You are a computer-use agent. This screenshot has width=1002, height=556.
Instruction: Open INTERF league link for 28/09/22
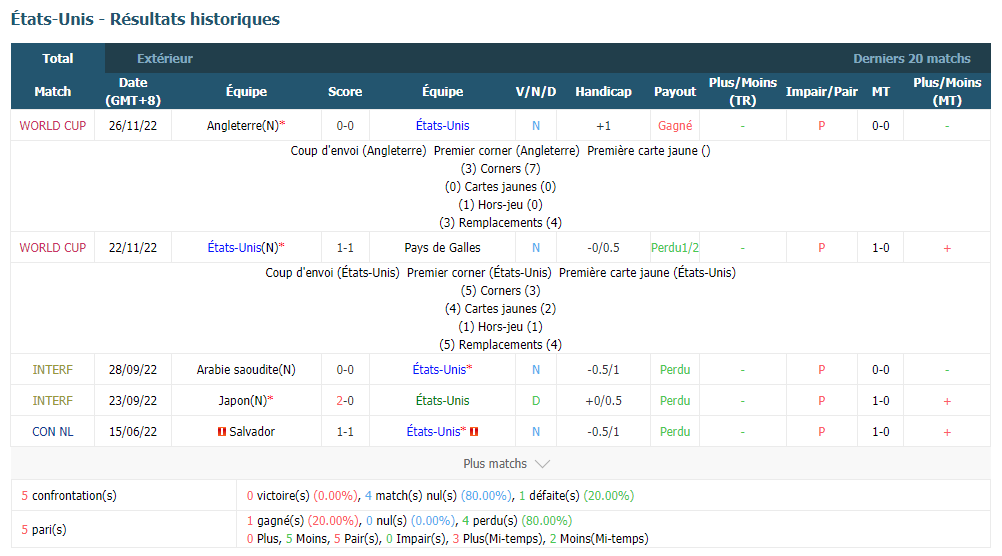pyautogui.click(x=52, y=370)
